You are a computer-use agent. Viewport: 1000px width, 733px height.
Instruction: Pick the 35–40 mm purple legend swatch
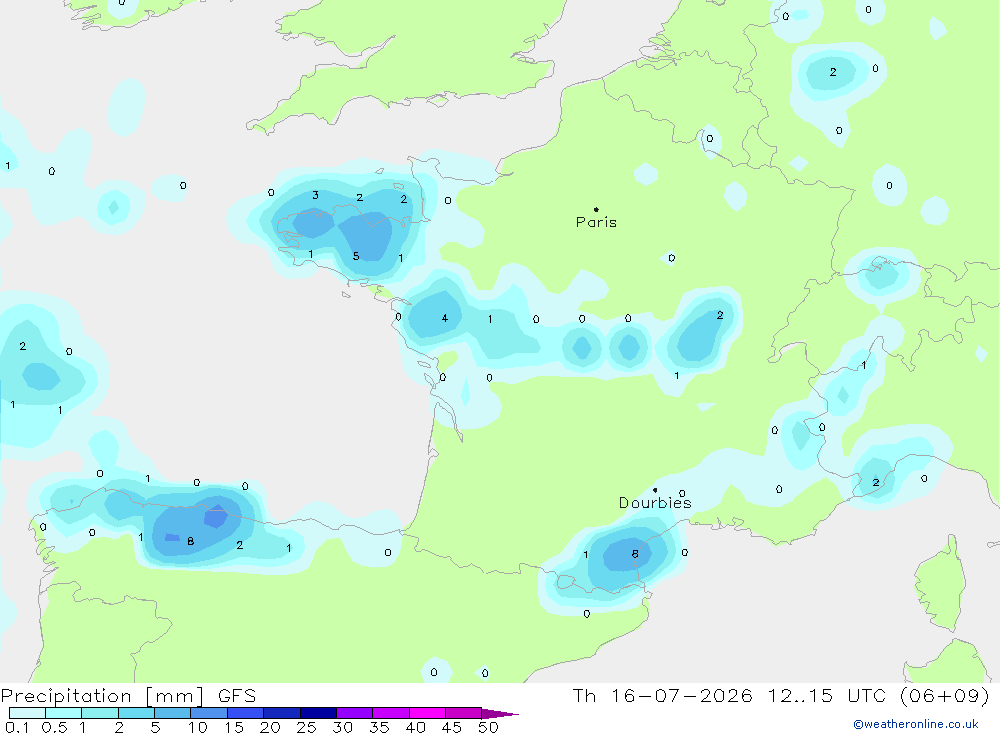coord(391,713)
